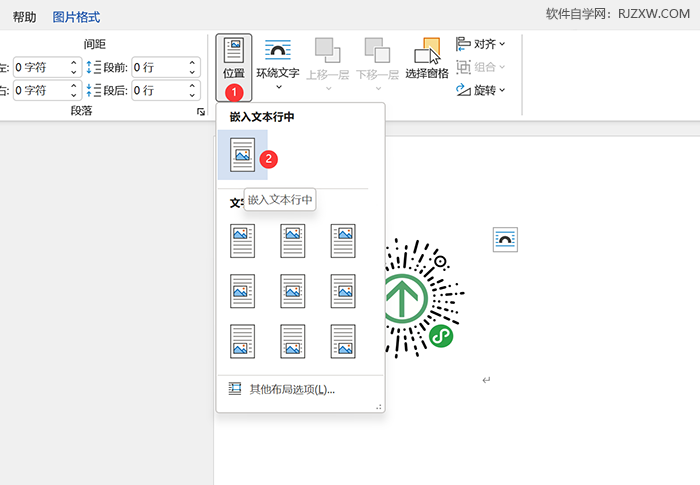Decrease the 段前 spacing with down arrow
This screenshot has height=485, width=700.
[192, 72]
